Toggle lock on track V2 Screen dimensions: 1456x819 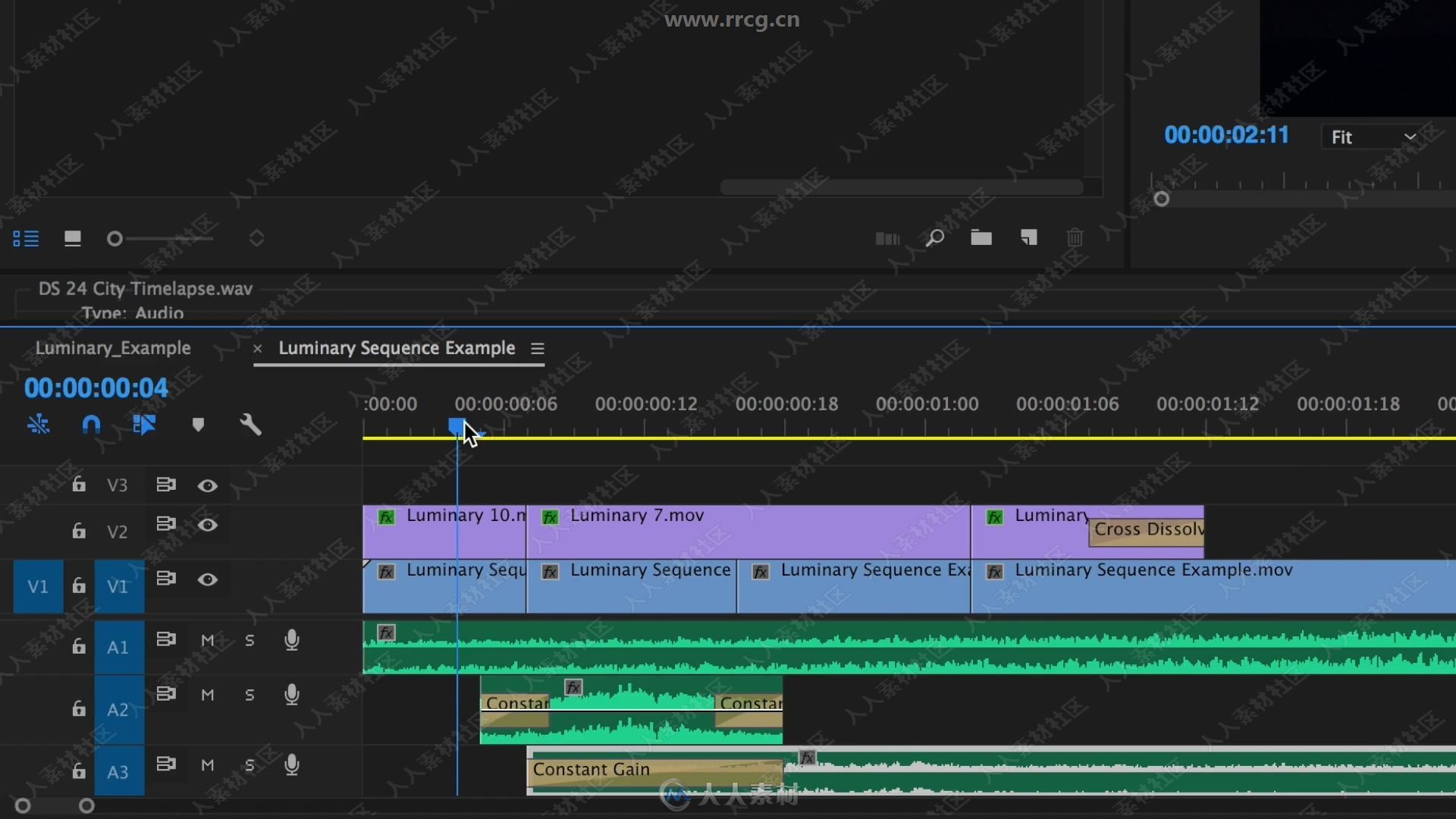[x=78, y=531]
